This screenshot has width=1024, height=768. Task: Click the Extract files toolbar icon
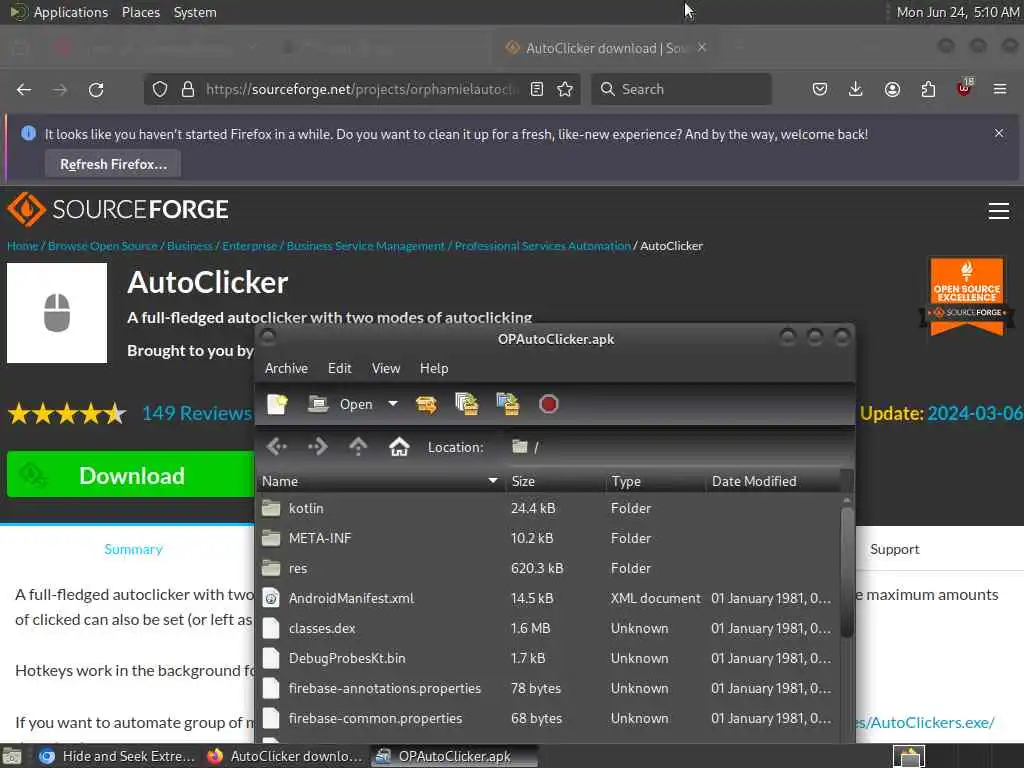[426, 404]
